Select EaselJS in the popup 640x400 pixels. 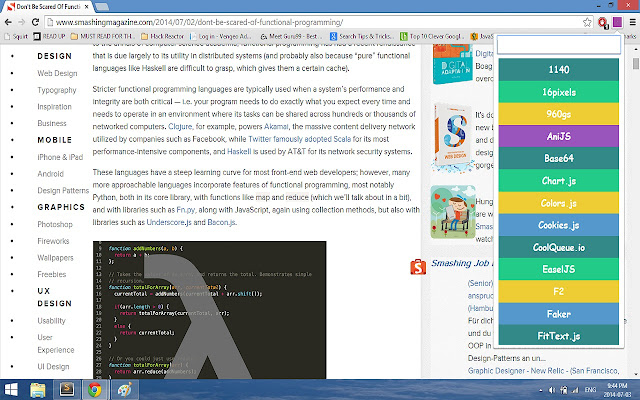[558, 269]
